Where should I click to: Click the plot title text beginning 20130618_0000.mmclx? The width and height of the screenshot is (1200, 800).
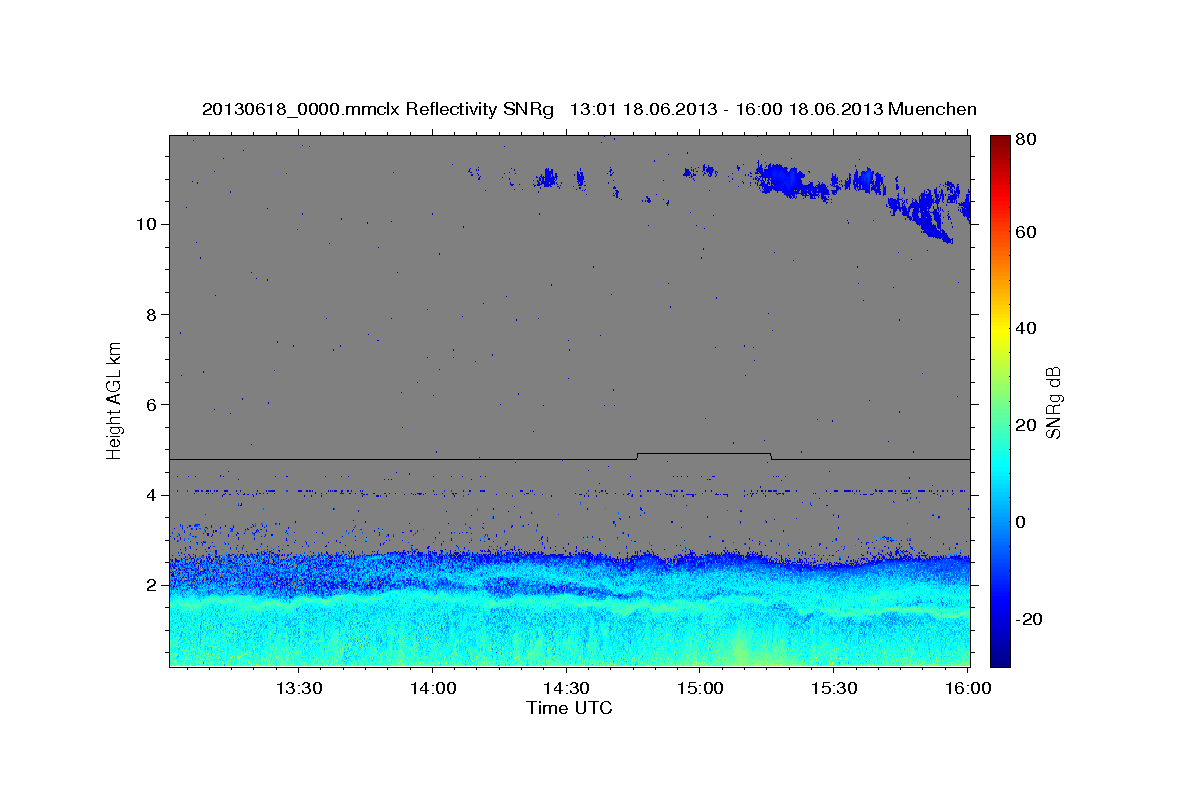tap(589, 109)
